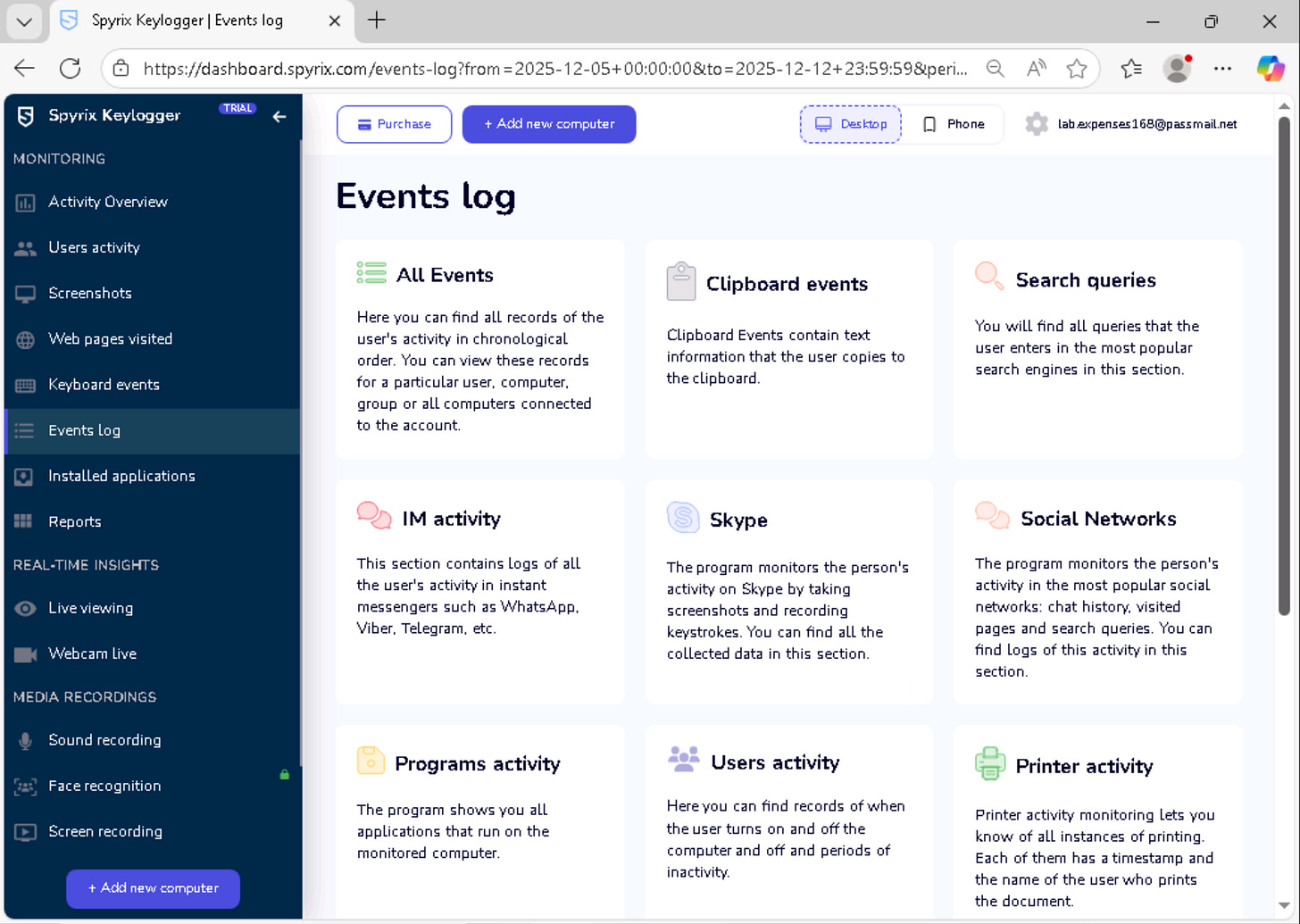Open the Programs activity heading
This screenshot has width=1300, height=924.
pyautogui.click(x=478, y=764)
